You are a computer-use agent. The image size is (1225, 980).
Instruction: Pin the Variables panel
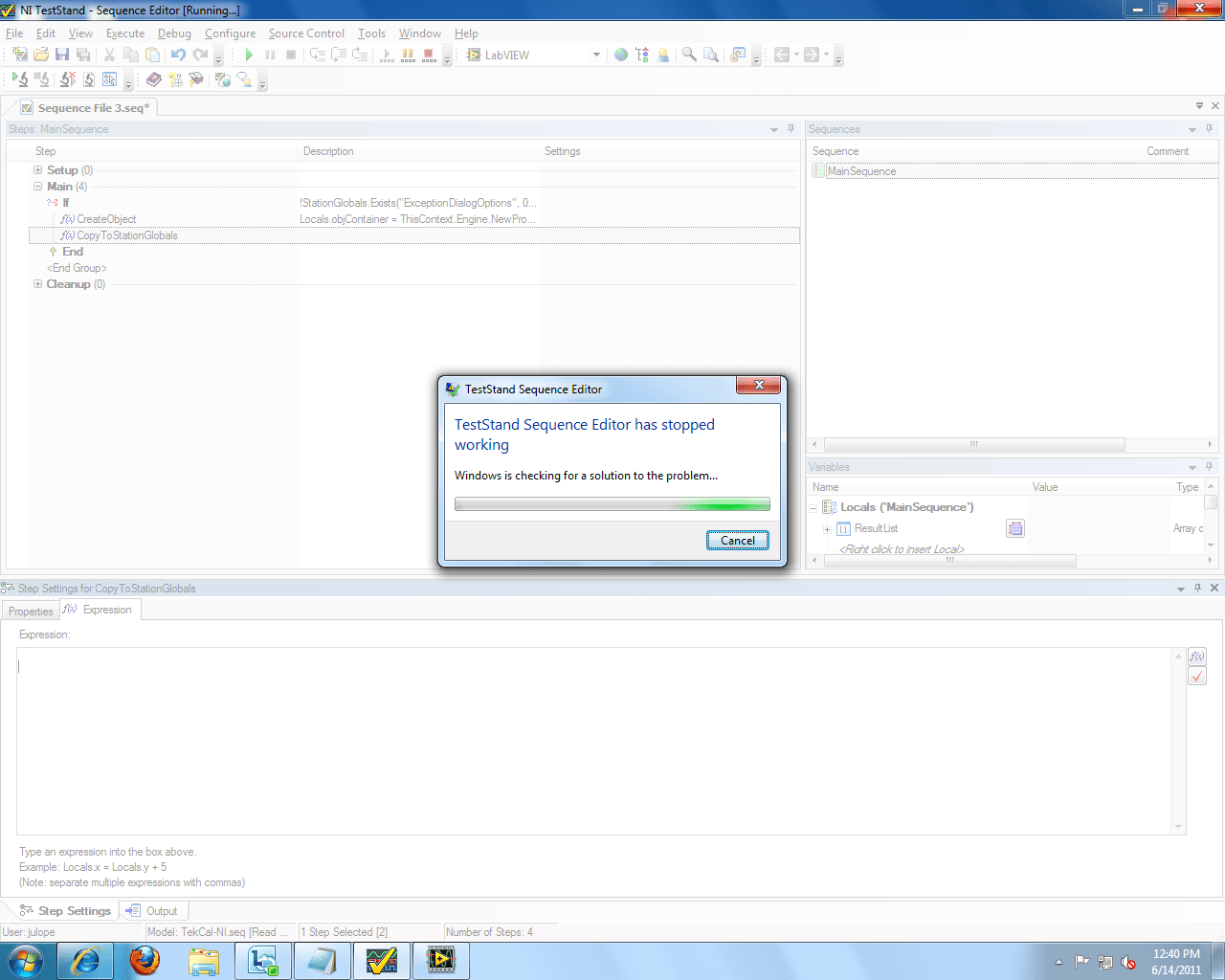(1209, 467)
